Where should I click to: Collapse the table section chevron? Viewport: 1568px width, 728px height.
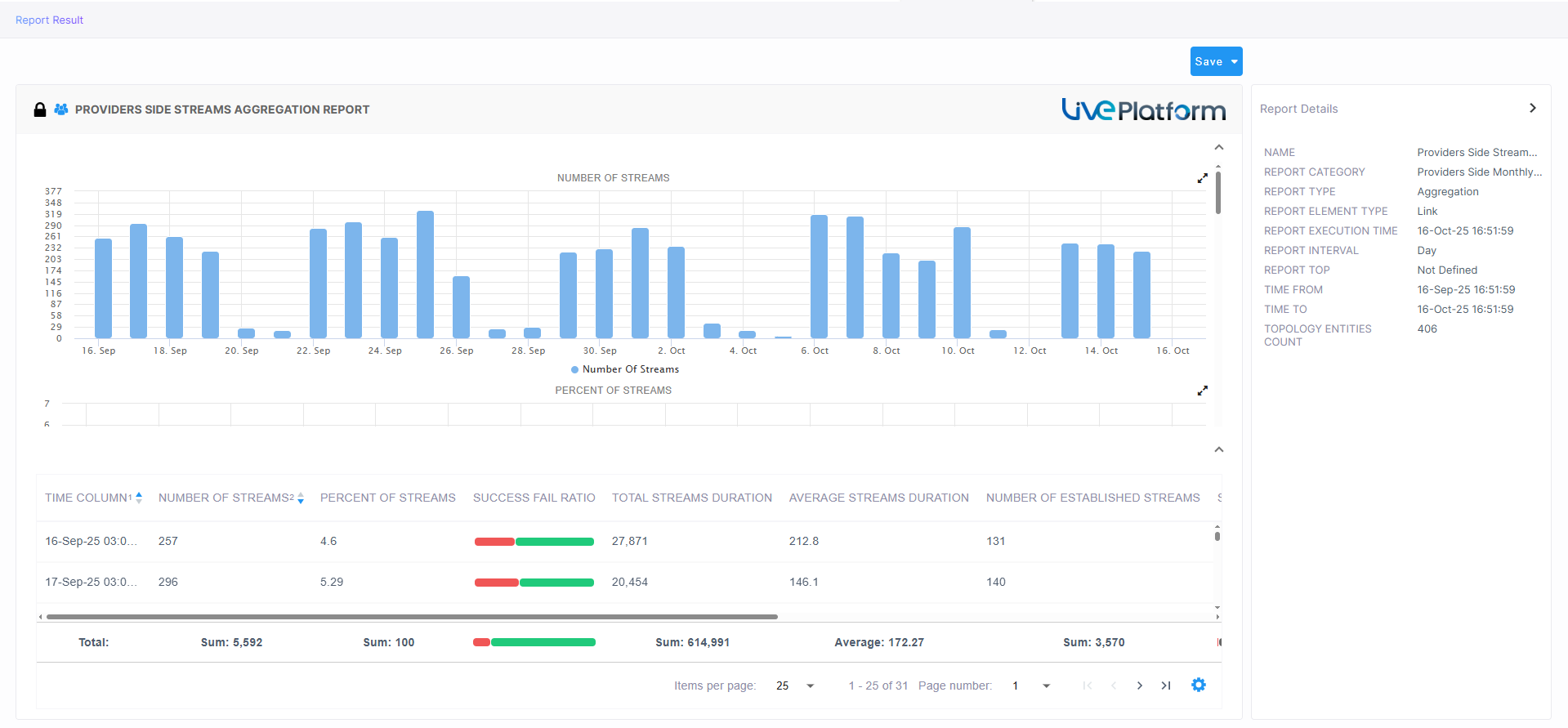(1218, 450)
